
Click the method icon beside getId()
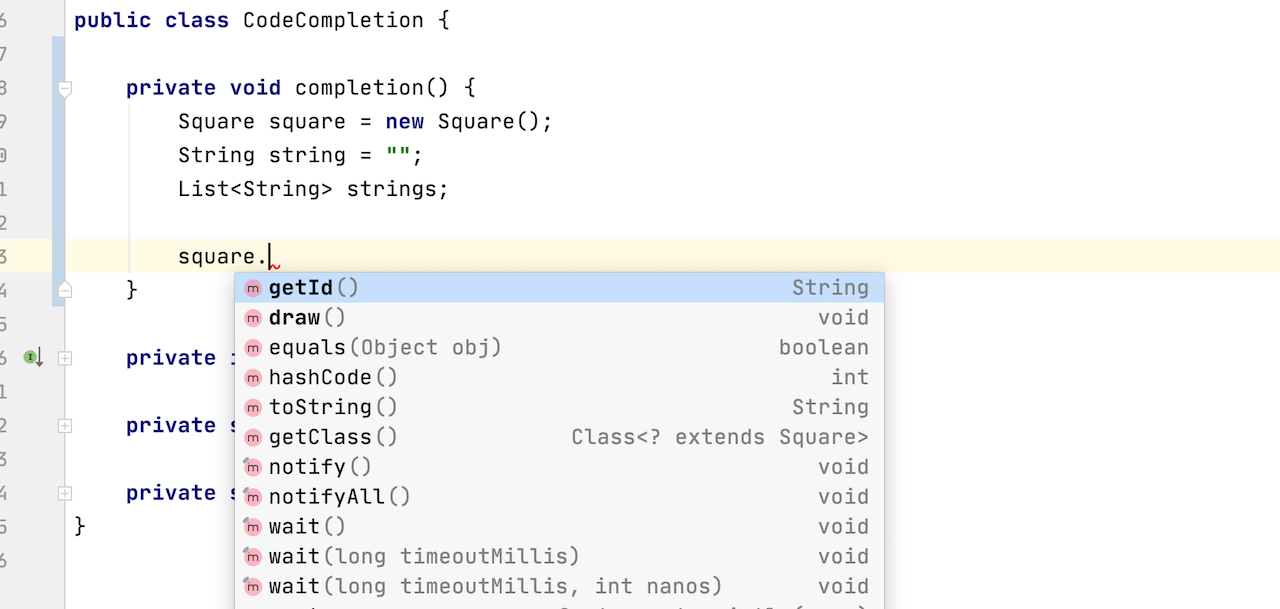pos(253,288)
